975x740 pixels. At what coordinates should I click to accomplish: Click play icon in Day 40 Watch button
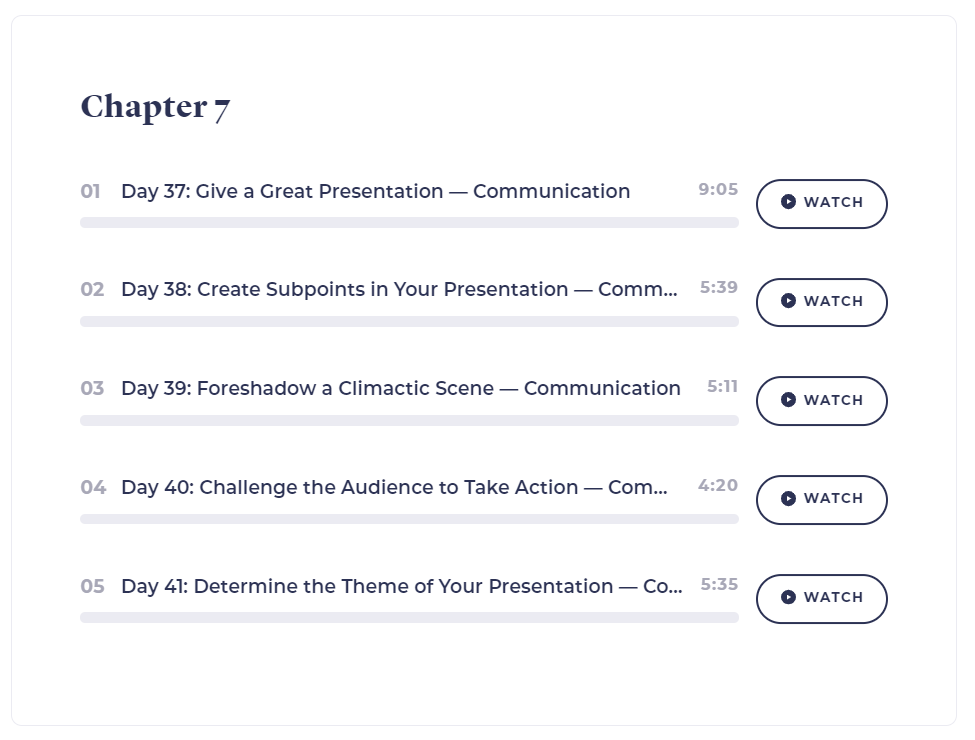tap(788, 498)
